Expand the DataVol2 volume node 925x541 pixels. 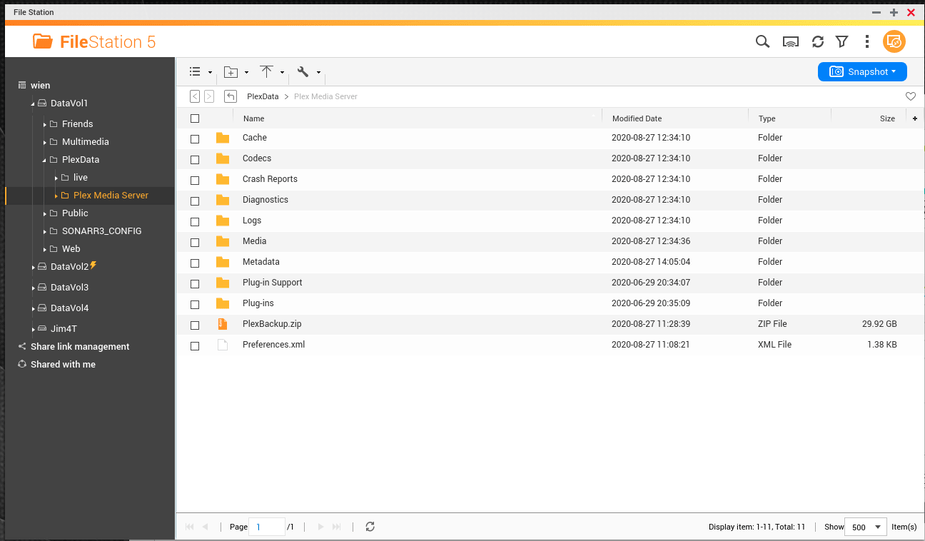[x=33, y=268]
